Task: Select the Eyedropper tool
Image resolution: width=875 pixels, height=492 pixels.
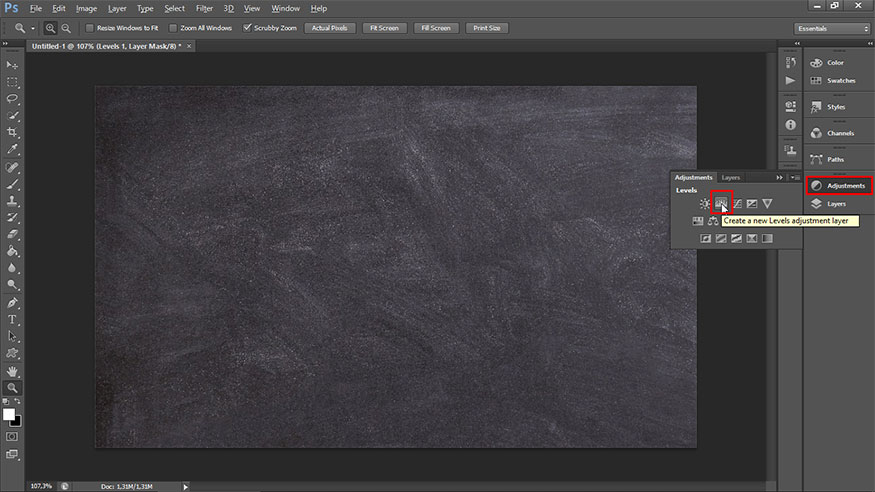Action: point(12,149)
